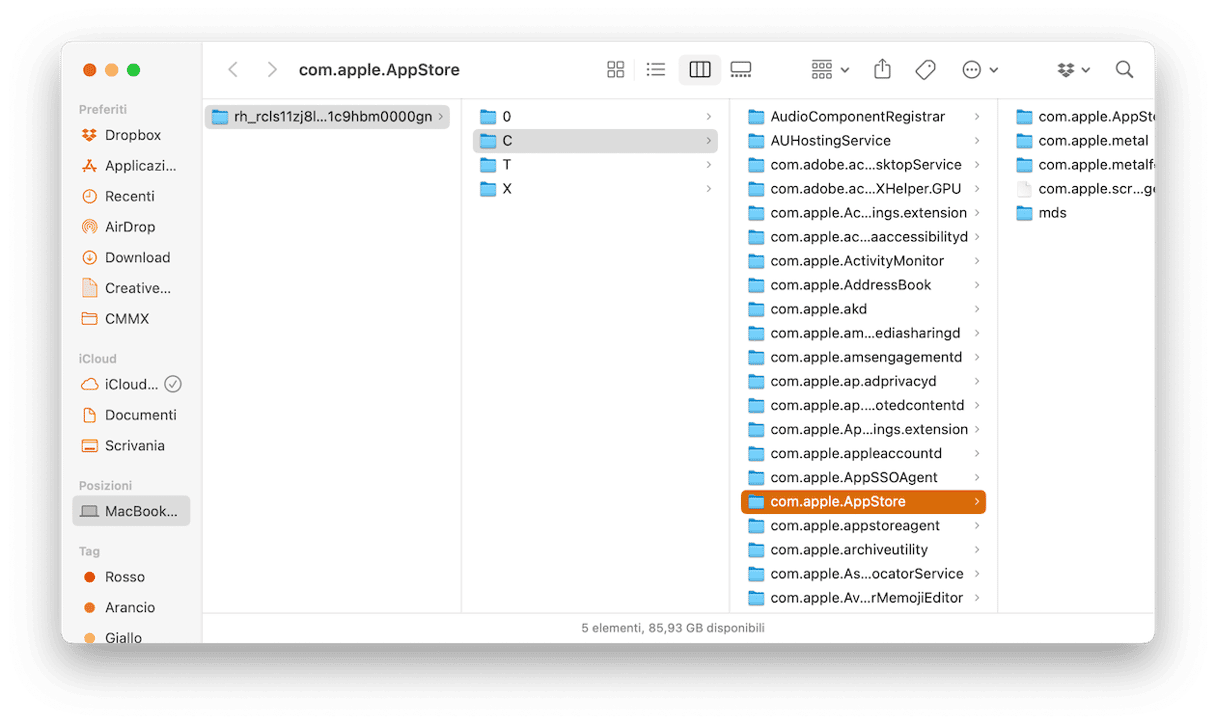The image size is (1216, 724).
Task: Select the com.adobe.ac...sktopService folder
Action: tap(863, 164)
